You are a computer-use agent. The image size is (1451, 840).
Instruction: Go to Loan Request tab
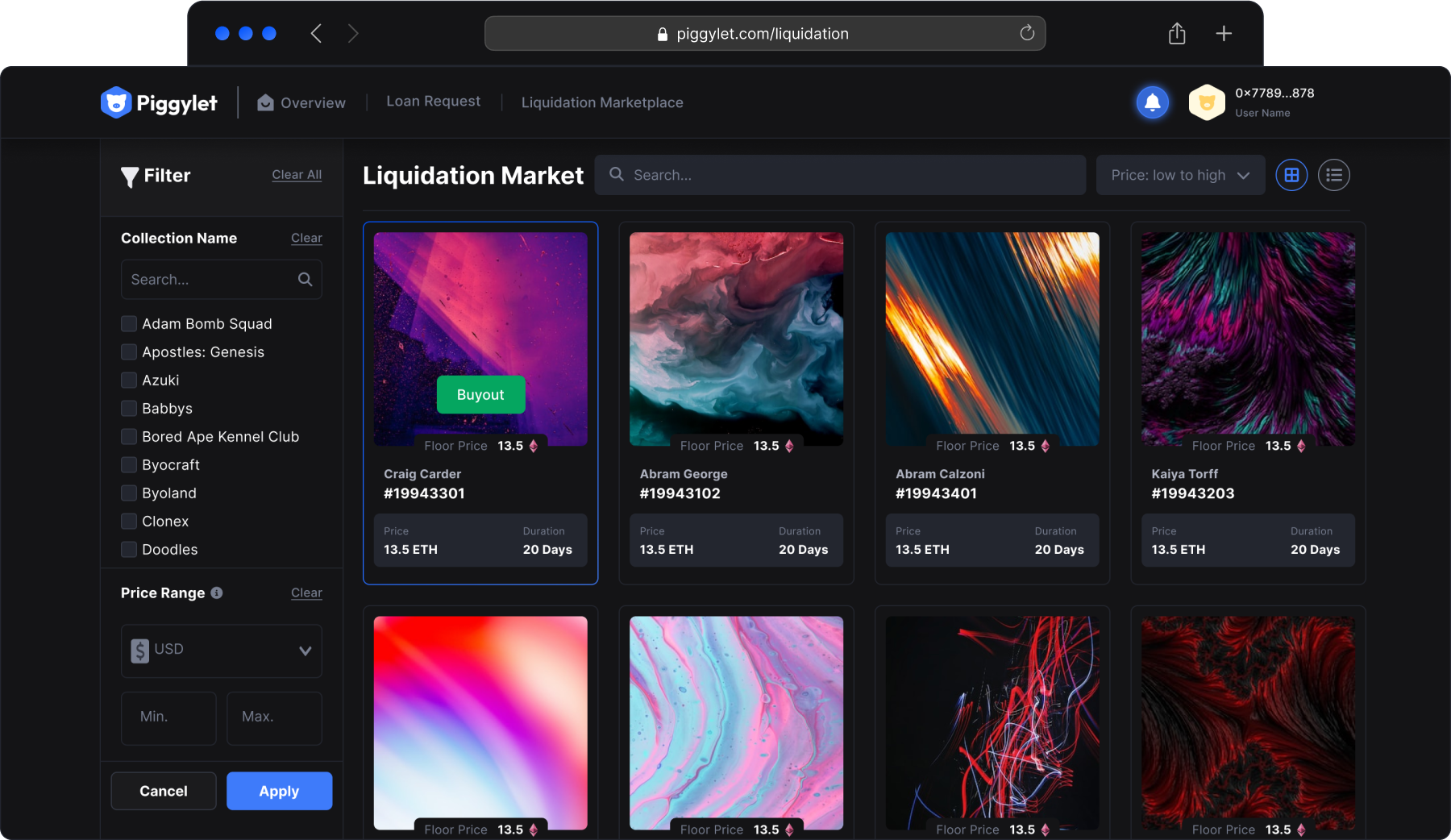point(433,101)
